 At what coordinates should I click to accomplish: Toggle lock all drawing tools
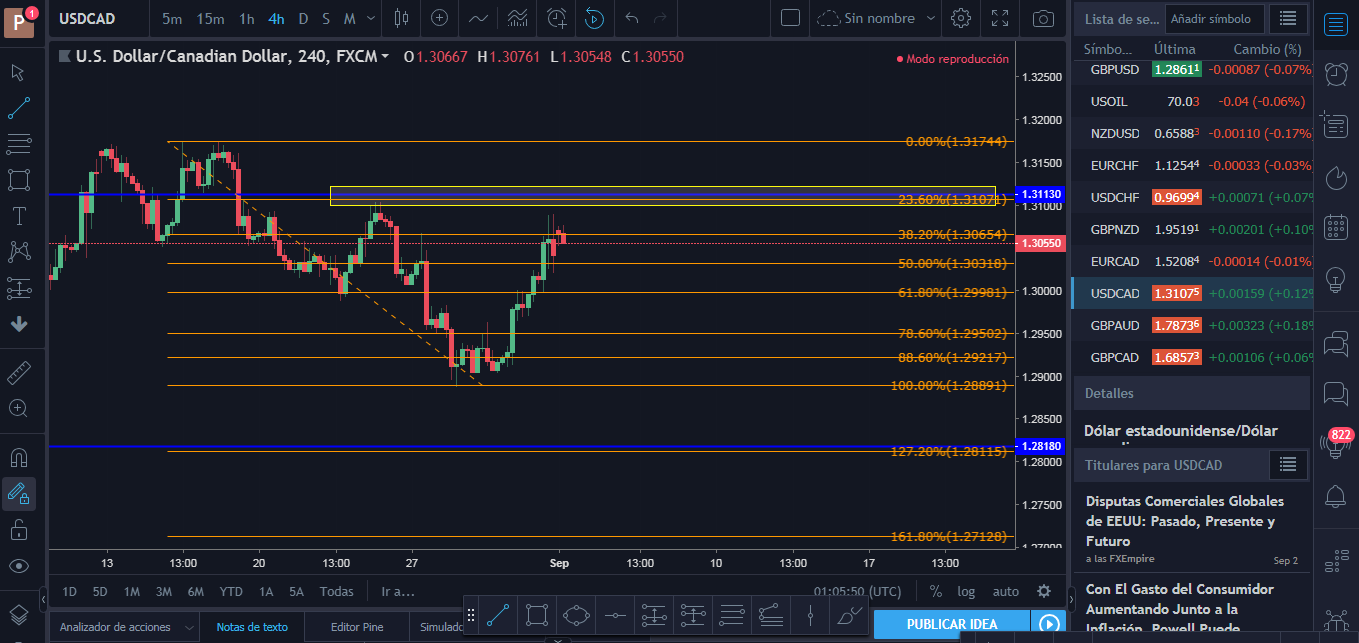[18, 529]
